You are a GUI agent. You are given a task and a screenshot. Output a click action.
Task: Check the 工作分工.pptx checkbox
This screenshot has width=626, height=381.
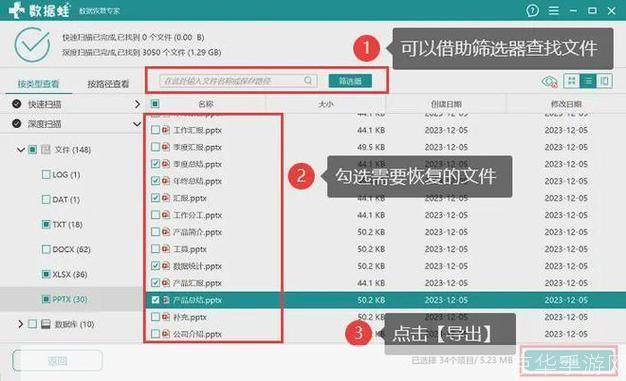pyautogui.click(x=155, y=215)
